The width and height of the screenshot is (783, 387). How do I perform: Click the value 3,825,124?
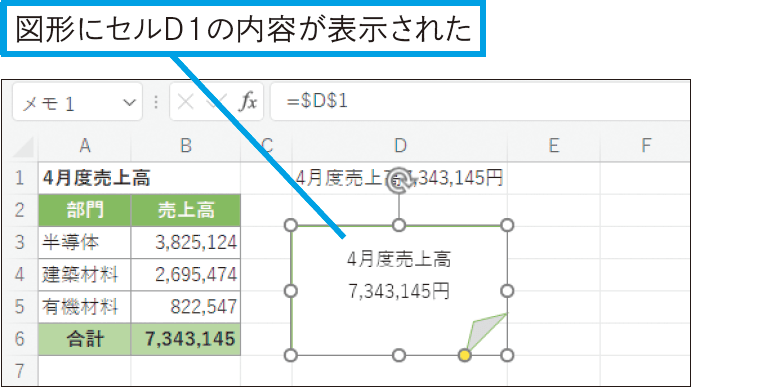186,242
